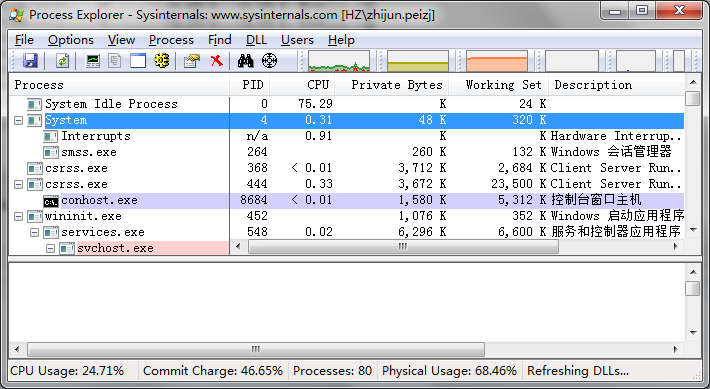
Task: Click the conhost.exe console icon
Action: pos(51,201)
